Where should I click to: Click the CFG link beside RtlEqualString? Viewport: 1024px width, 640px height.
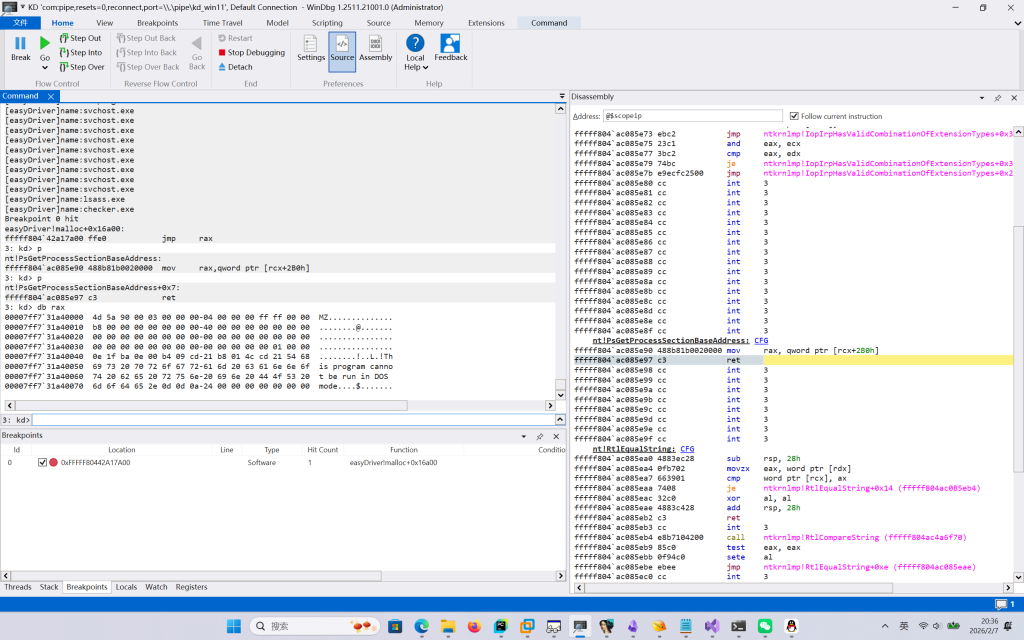pos(687,449)
